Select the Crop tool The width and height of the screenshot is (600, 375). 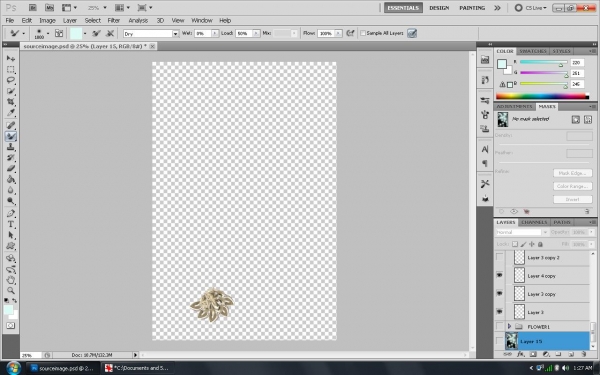11,102
